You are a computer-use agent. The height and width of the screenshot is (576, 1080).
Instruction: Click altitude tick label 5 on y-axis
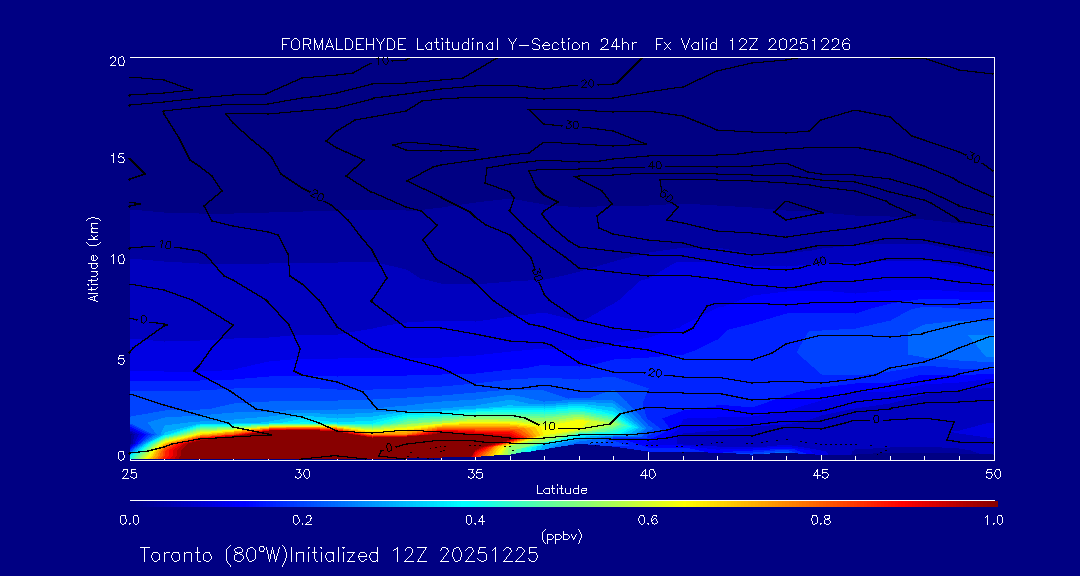pyautogui.click(x=119, y=359)
